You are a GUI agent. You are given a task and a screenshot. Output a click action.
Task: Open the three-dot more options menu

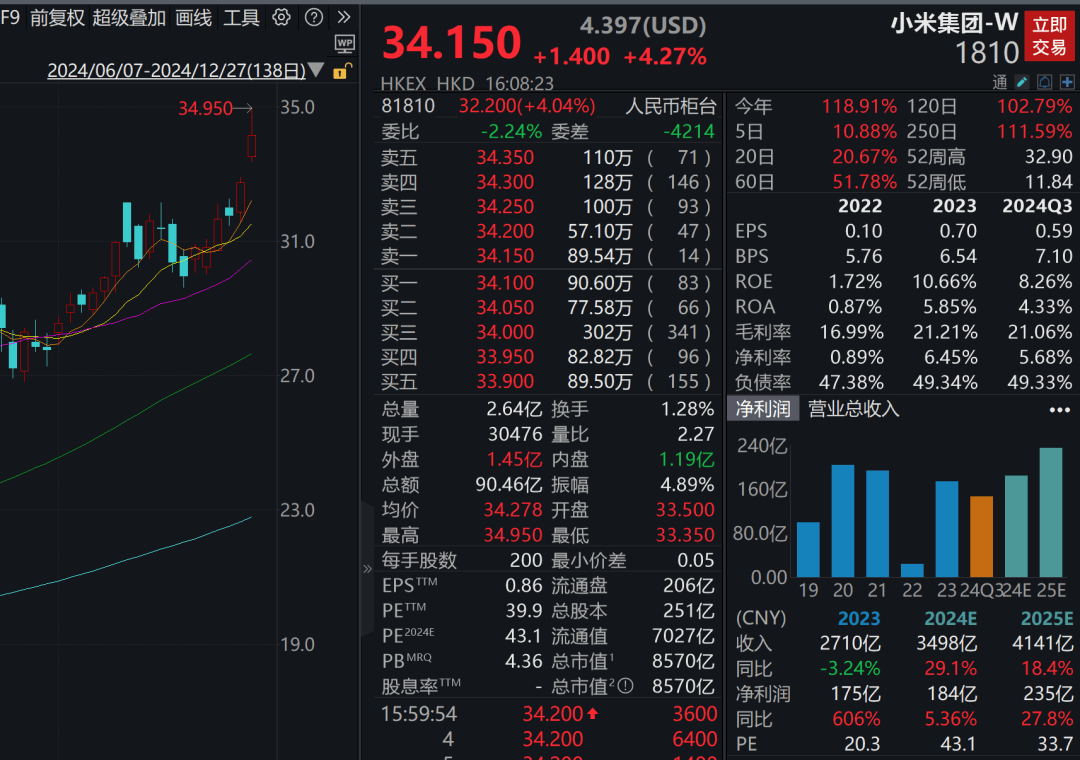[1059, 410]
